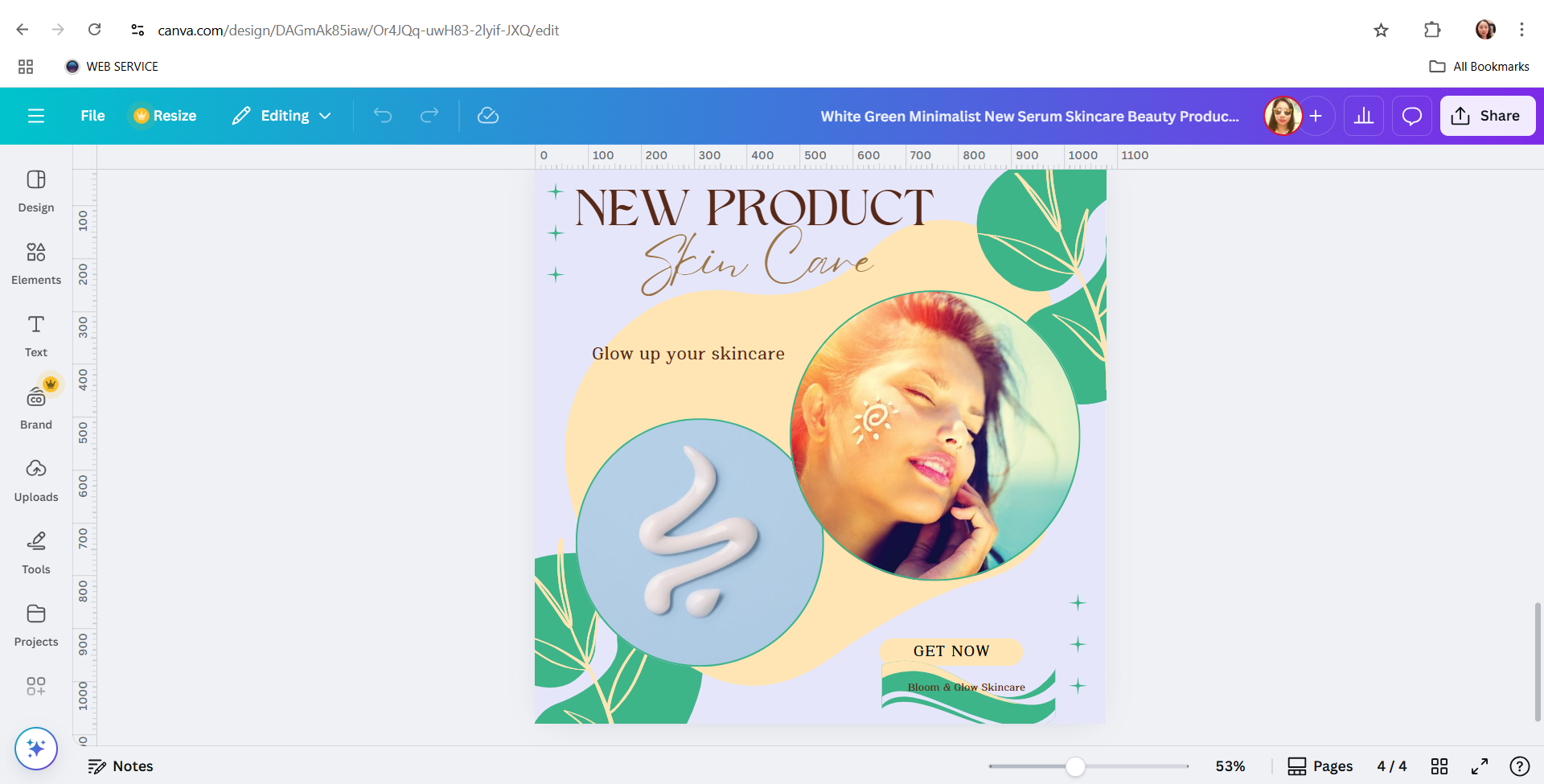1544x784 pixels.
Task: Toggle the Pages thumbnail strip
Action: 1320,766
